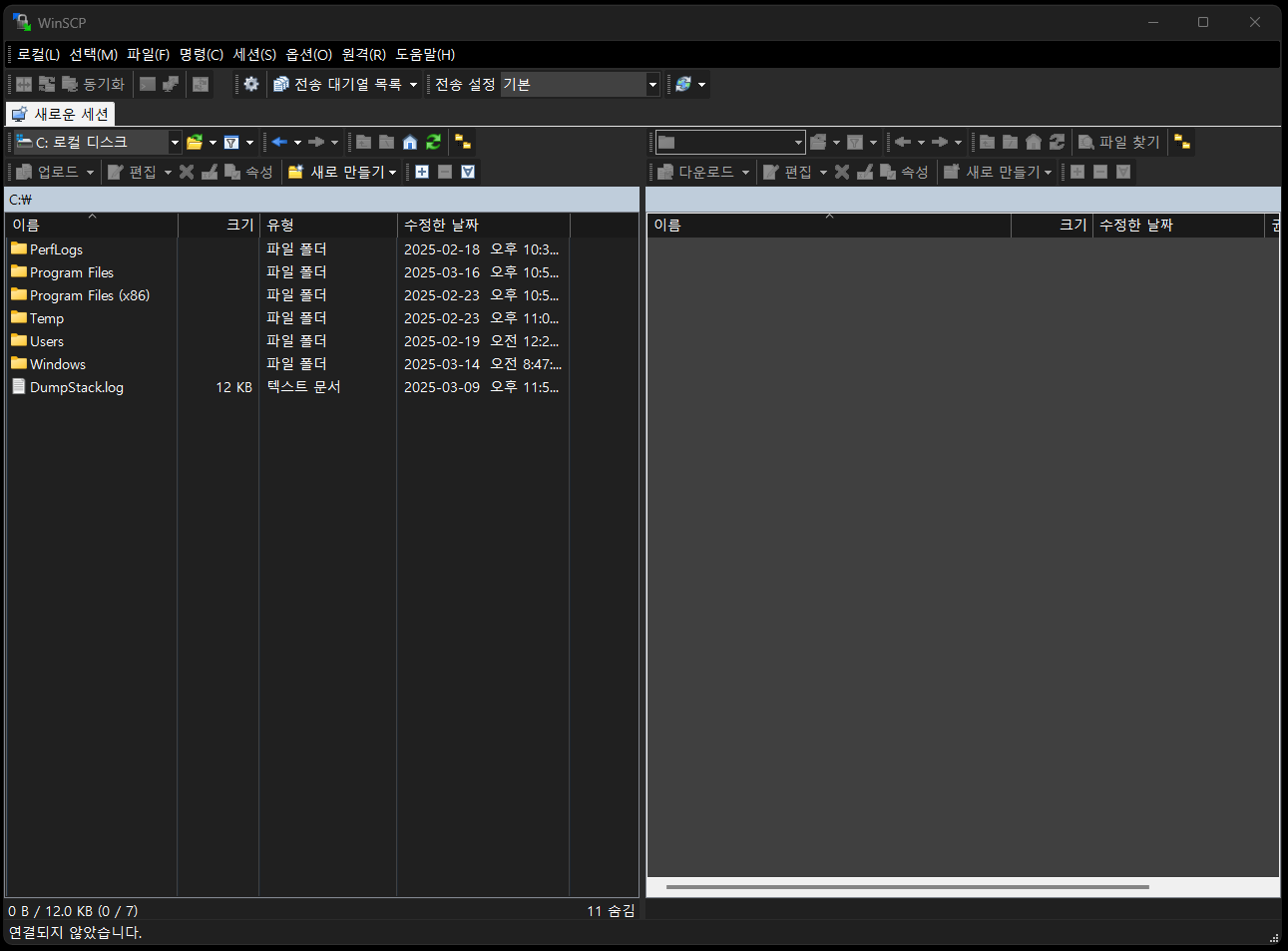Open the 파일(F) menu
Viewport: 1288px width, 951px height.
(x=149, y=55)
